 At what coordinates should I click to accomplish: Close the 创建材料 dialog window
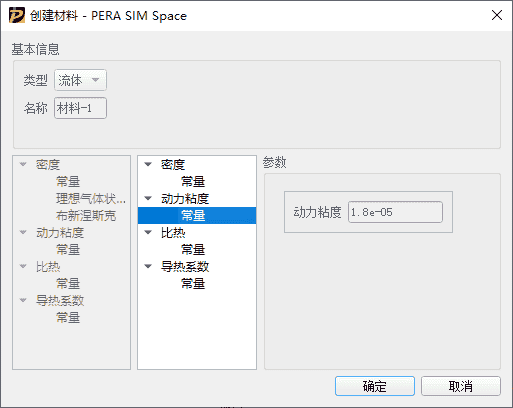pos(497,15)
